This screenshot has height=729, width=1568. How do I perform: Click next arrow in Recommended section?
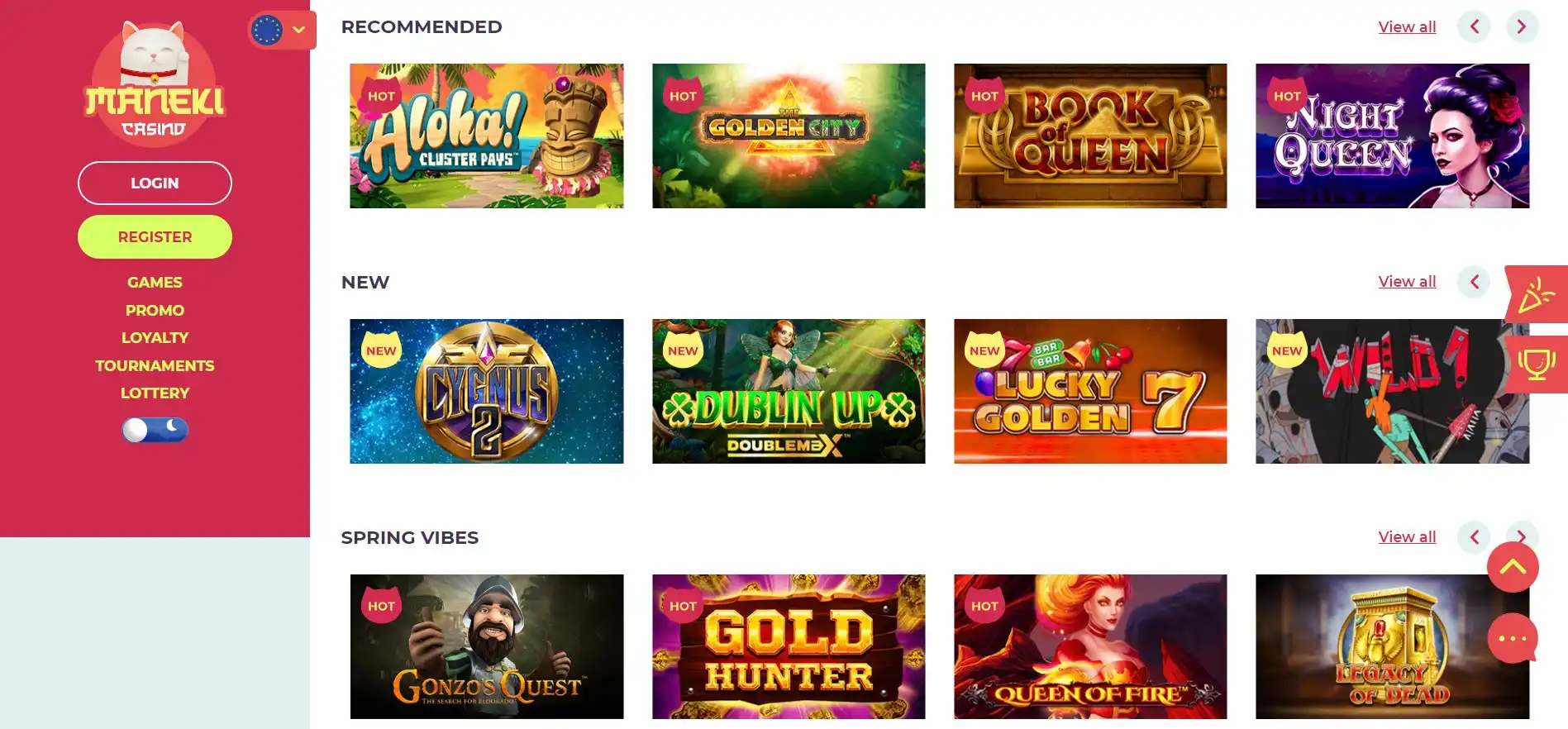click(x=1522, y=26)
